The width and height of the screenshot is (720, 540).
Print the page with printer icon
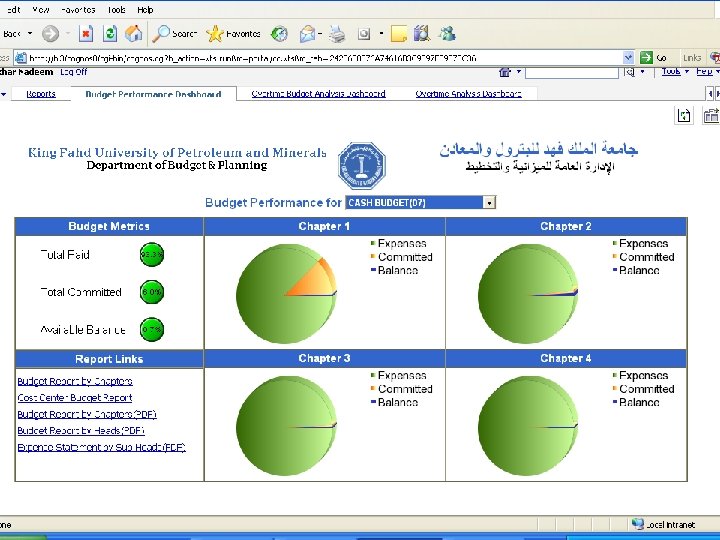tap(337, 34)
